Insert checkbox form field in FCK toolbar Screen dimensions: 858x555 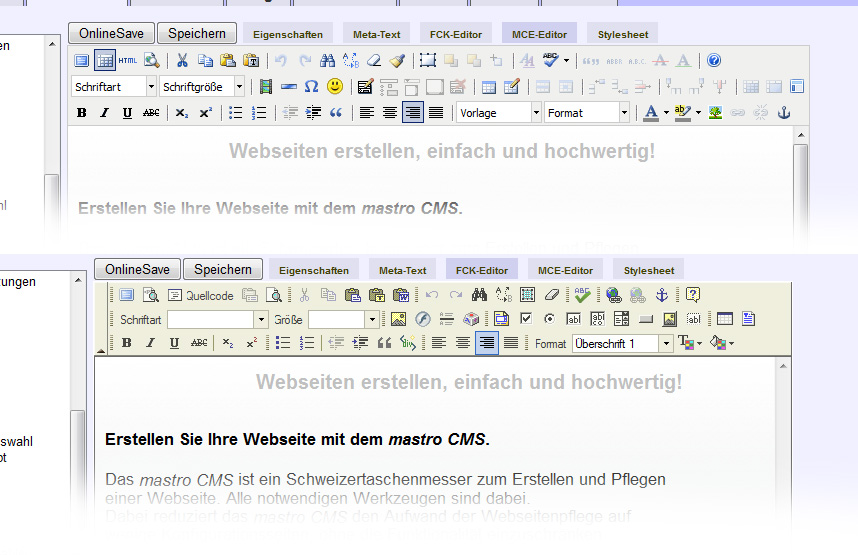click(526, 319)
